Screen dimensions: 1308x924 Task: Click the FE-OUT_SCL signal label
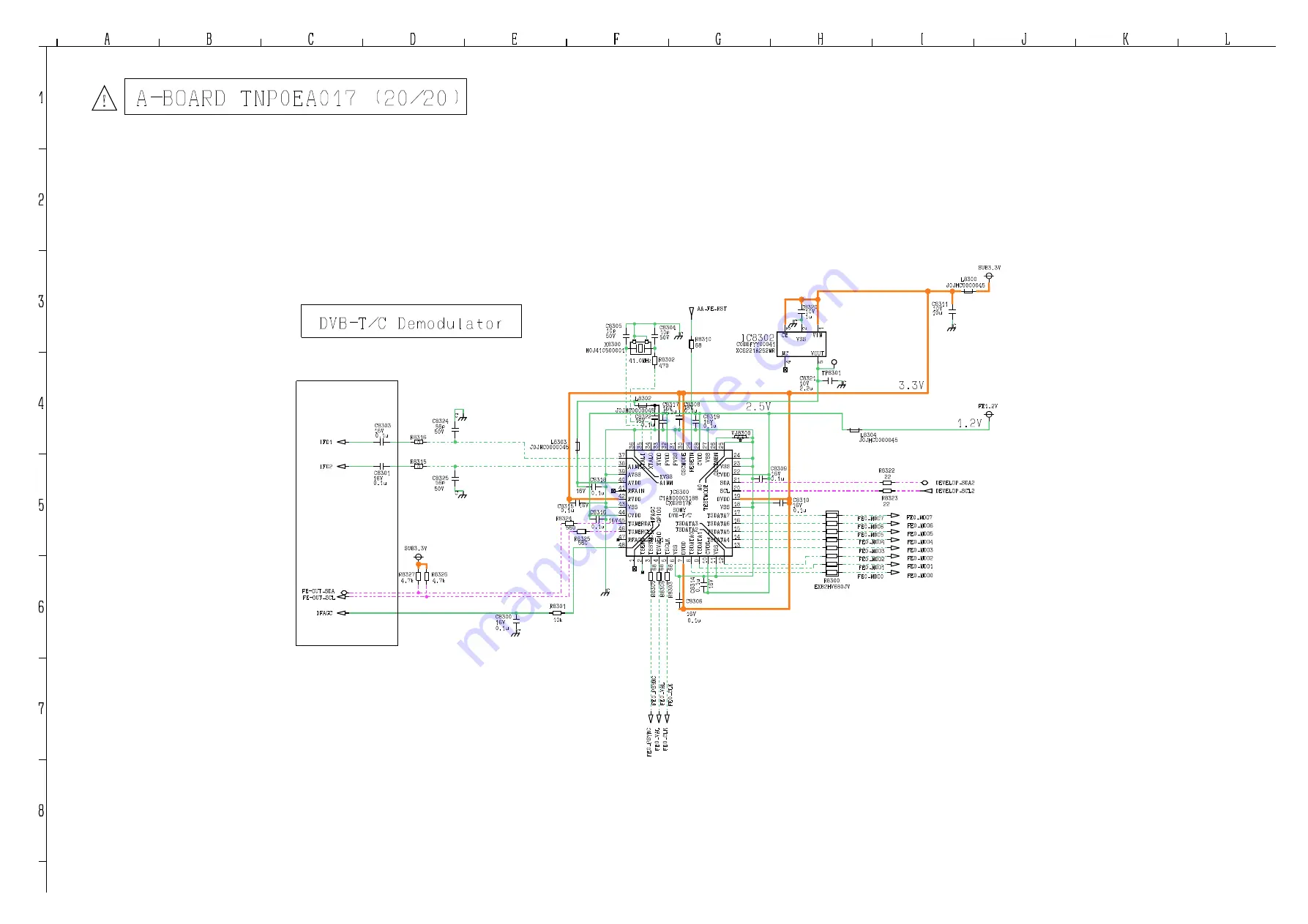tap(318, 598)
